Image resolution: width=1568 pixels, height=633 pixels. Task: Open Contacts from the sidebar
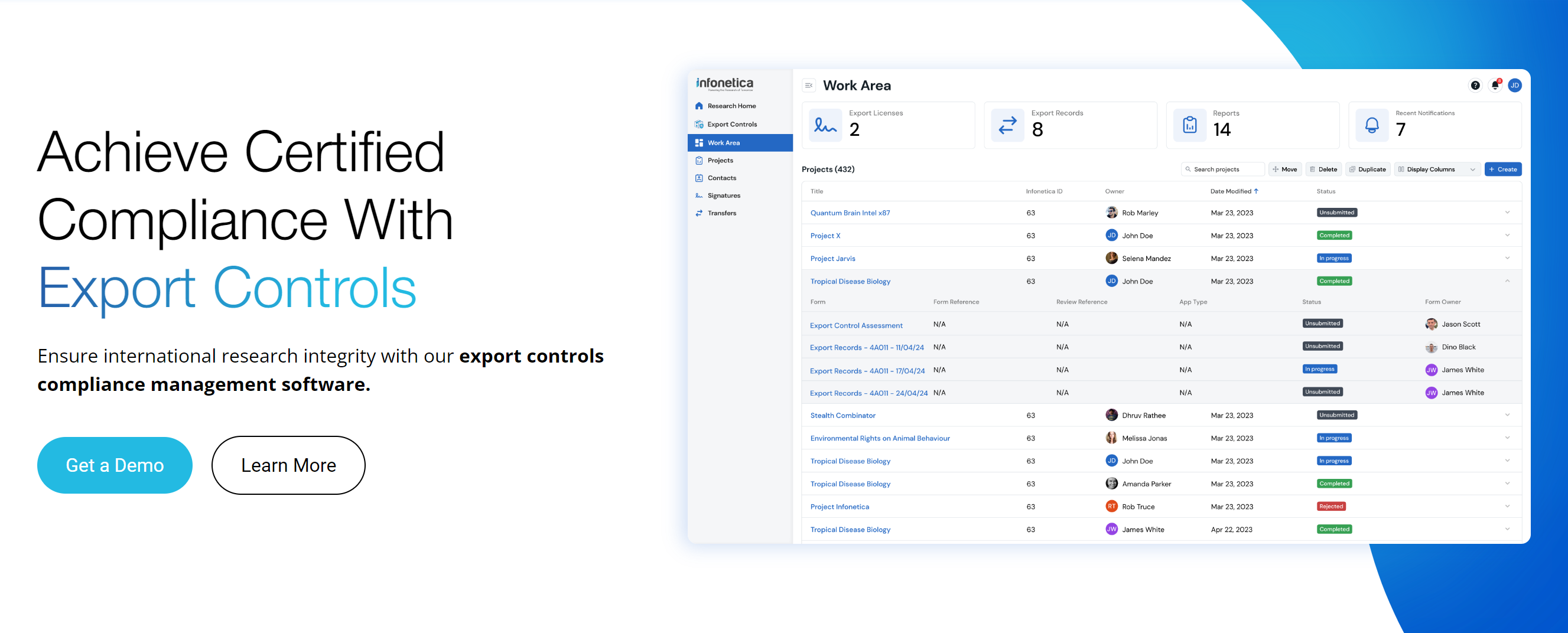click(x=721, y=178)
